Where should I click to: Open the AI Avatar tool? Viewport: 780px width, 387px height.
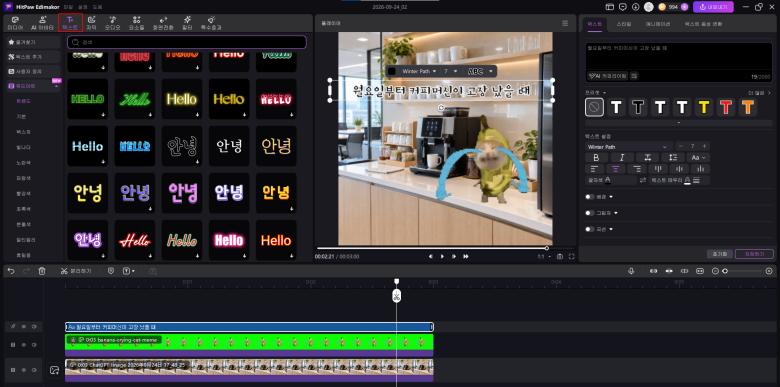pos(43,23)
